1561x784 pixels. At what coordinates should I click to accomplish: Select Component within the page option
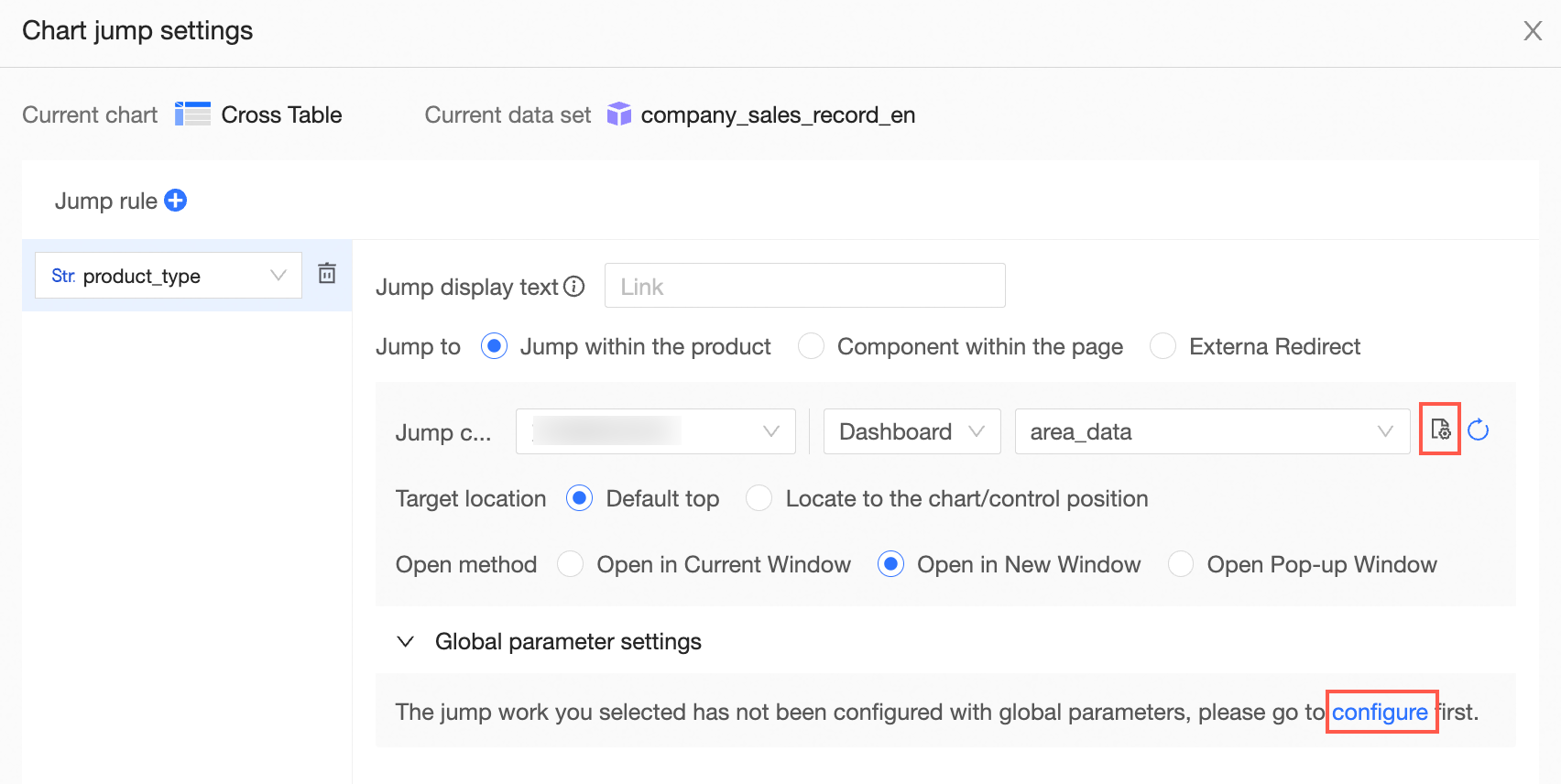tap(812, 346)
